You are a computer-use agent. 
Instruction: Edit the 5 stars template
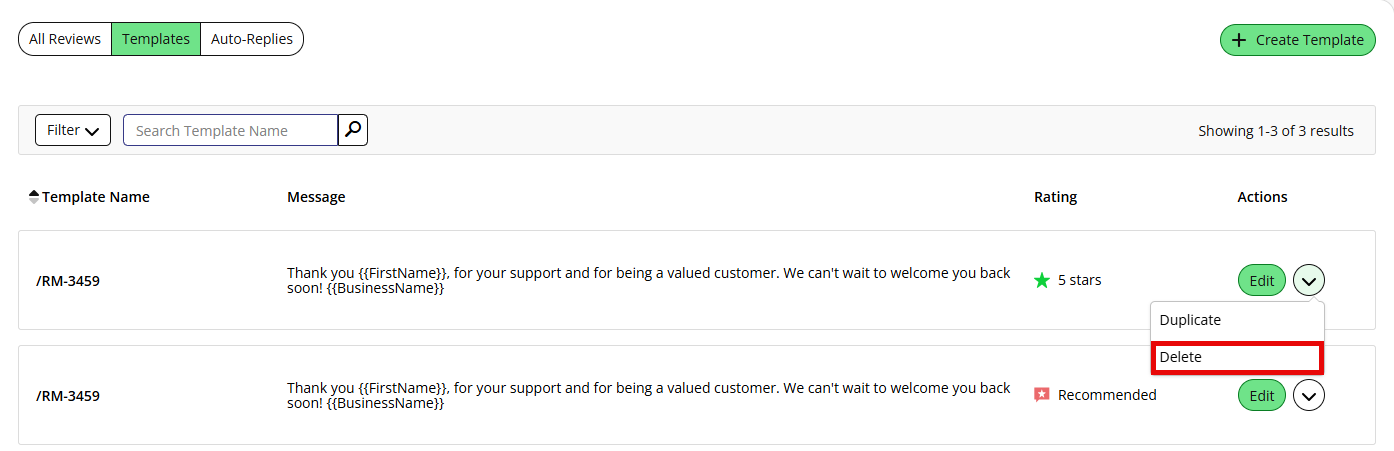[1262, 281]
